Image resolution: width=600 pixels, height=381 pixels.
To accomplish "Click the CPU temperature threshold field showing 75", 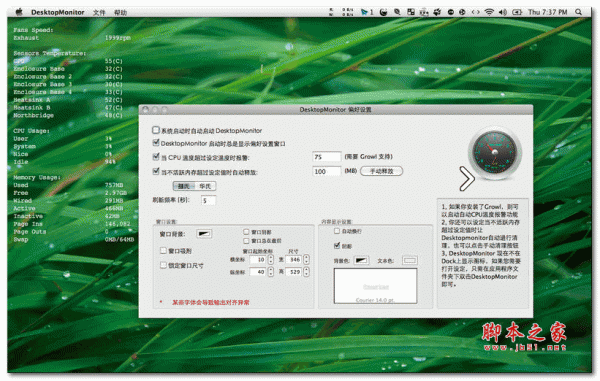I will [326, 157].
